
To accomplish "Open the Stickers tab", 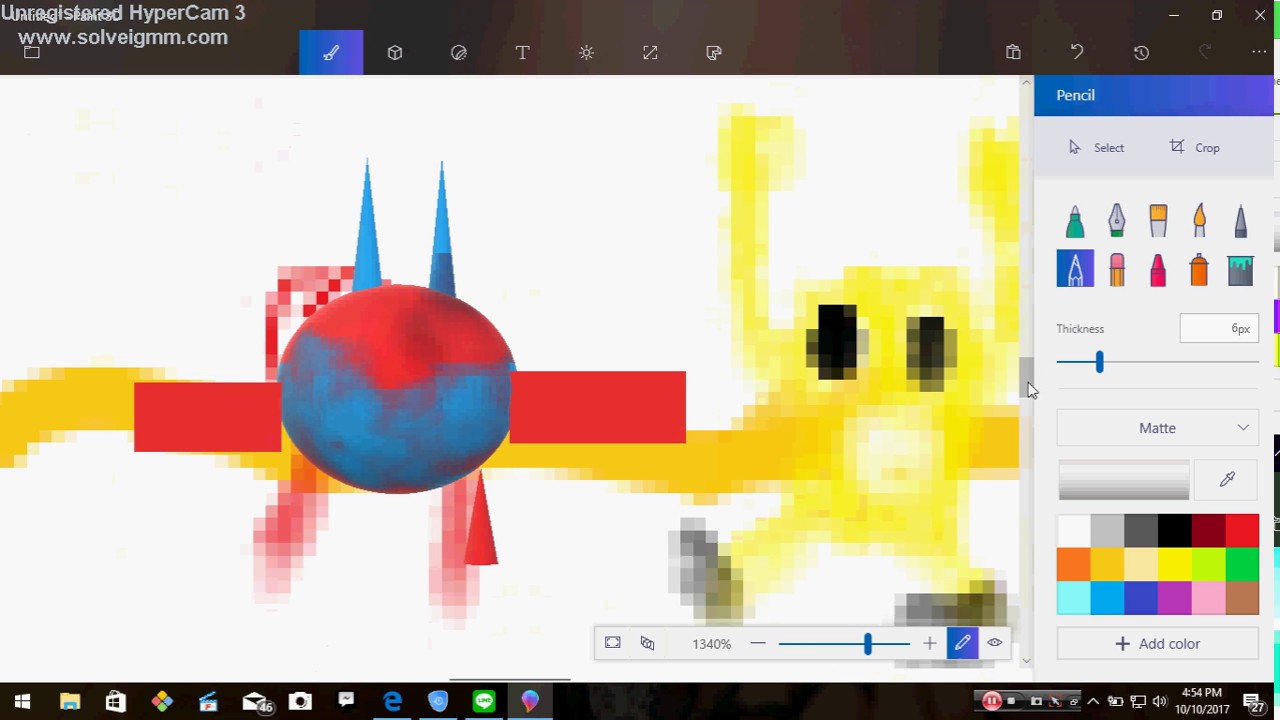I will pyautogui.click(x=459, y=53).
